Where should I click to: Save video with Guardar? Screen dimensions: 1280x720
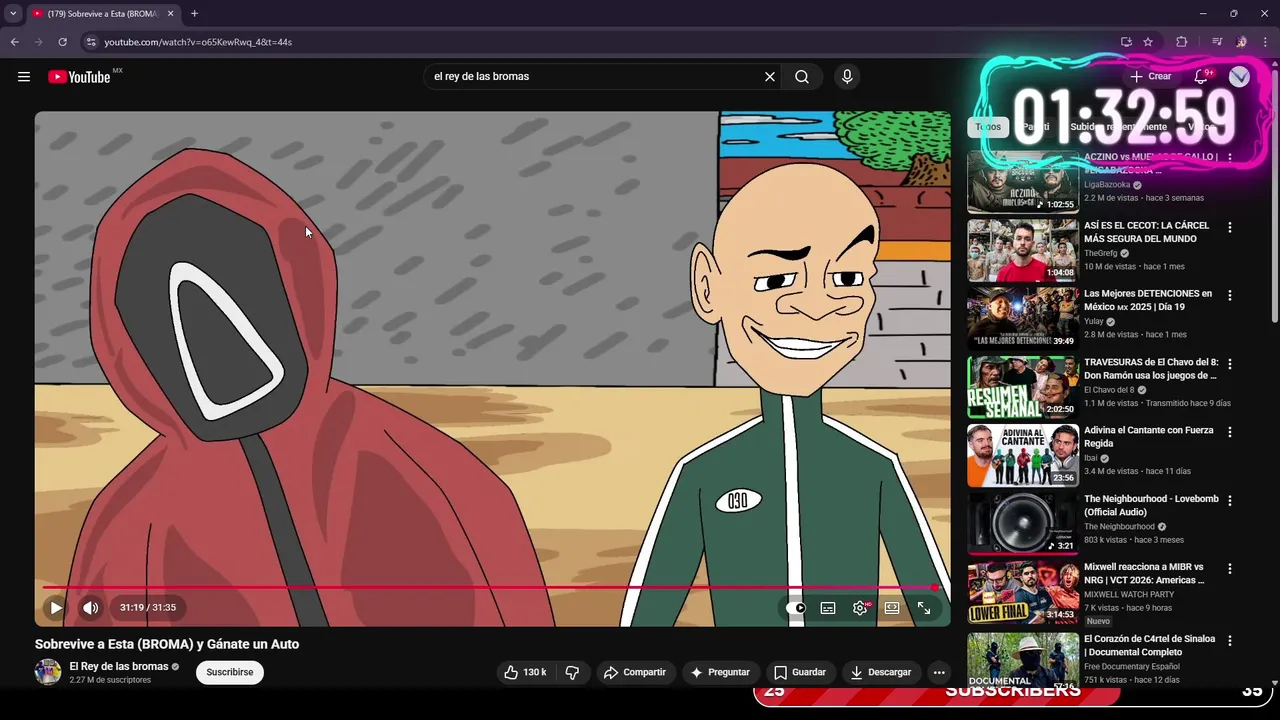pos(800,672)
